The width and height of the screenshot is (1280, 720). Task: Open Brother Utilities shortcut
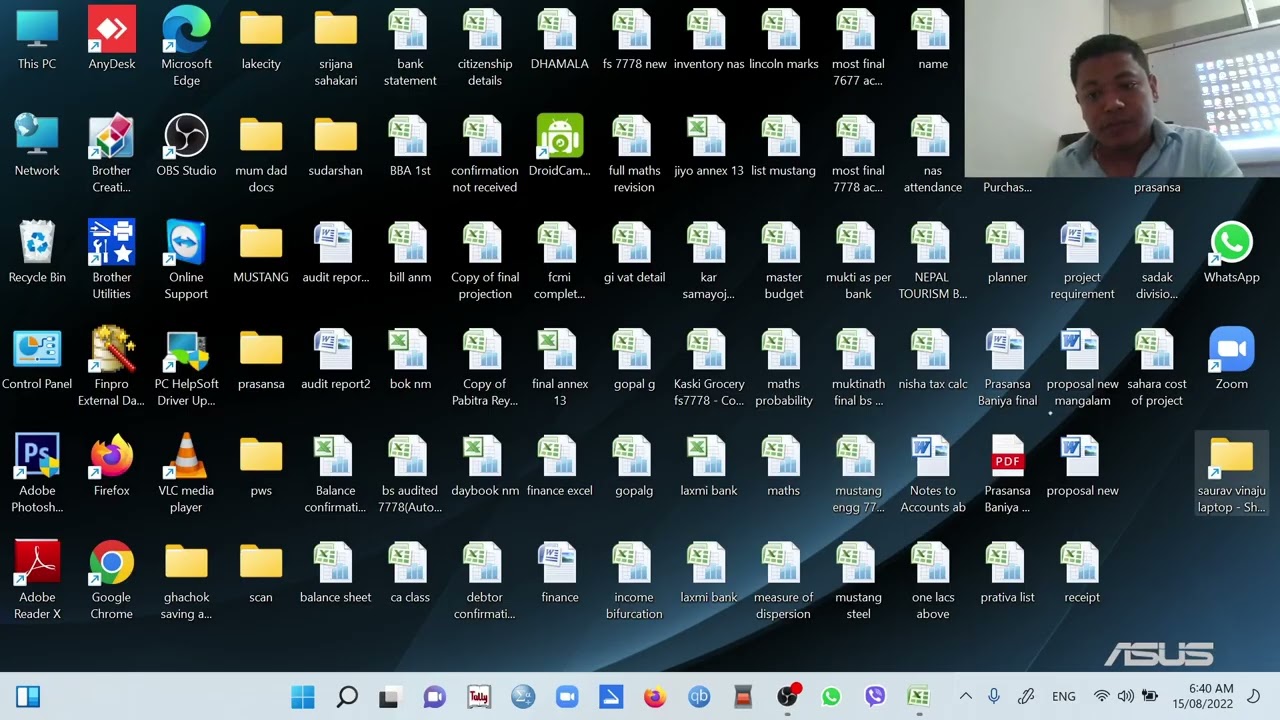pos(112,261)
